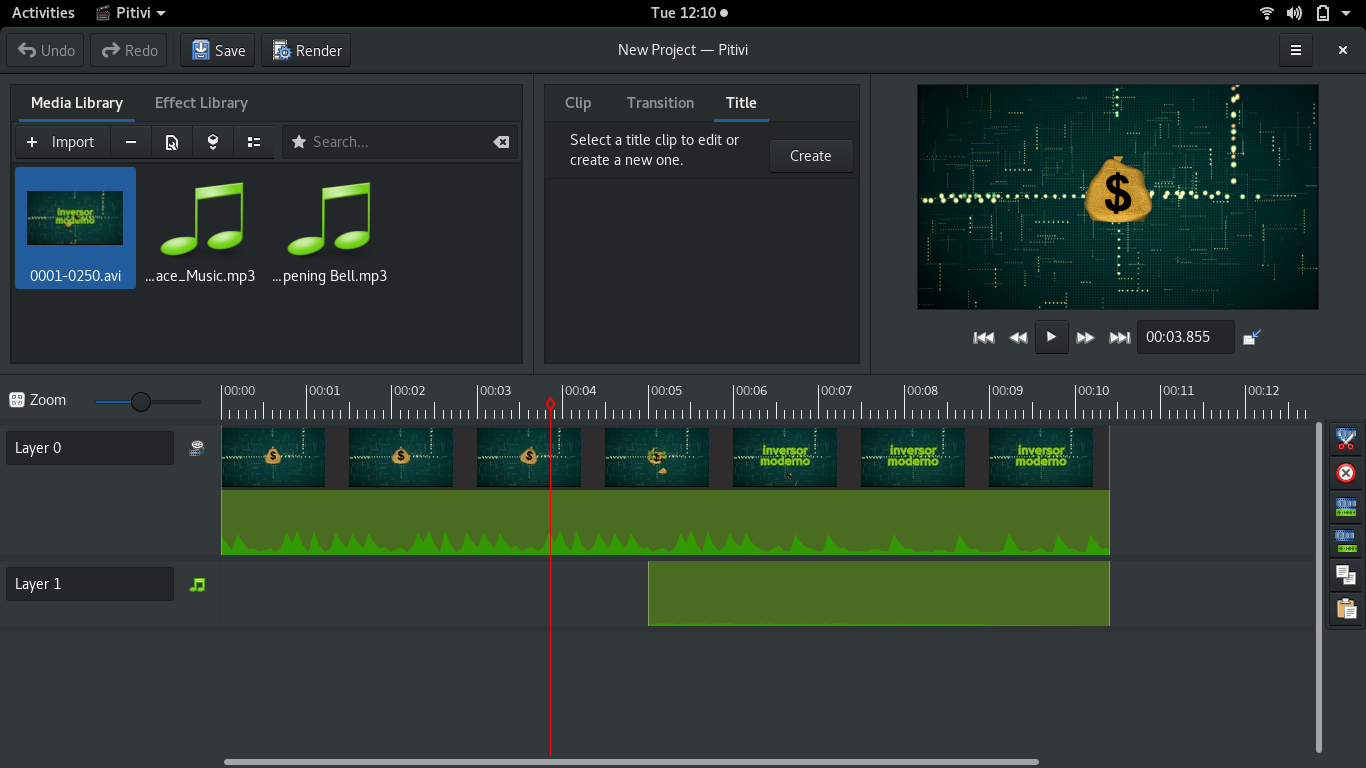Zoom-fit the timeline icon
The image size is (1366, 768).
pos(16,400)
